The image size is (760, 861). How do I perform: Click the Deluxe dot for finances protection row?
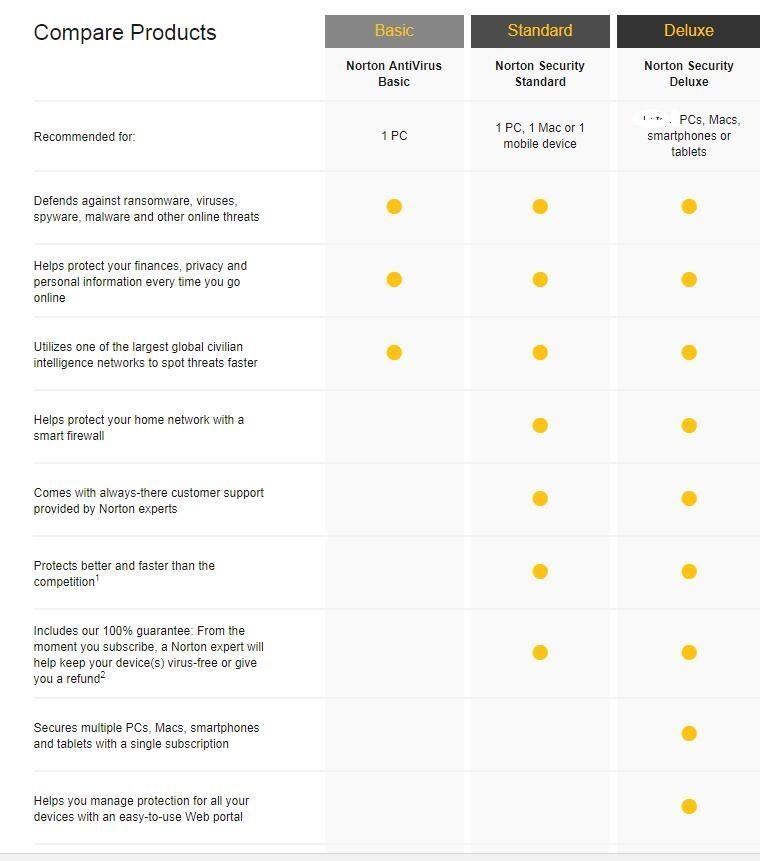[689, 279]
